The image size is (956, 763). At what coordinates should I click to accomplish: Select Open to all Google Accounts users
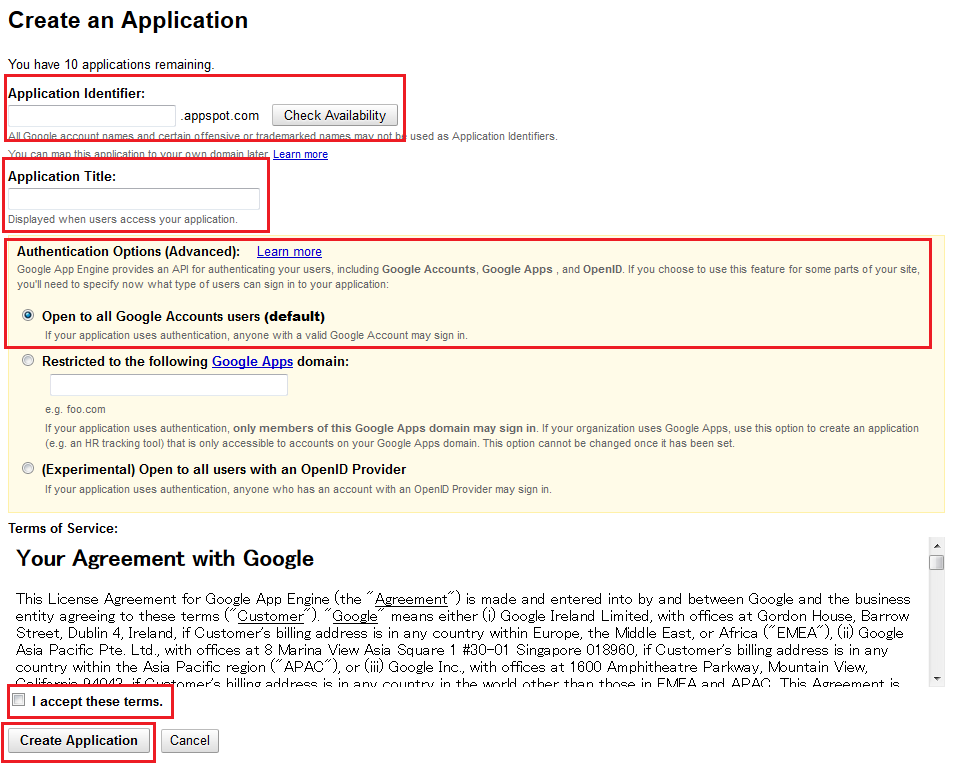(28, 315)
